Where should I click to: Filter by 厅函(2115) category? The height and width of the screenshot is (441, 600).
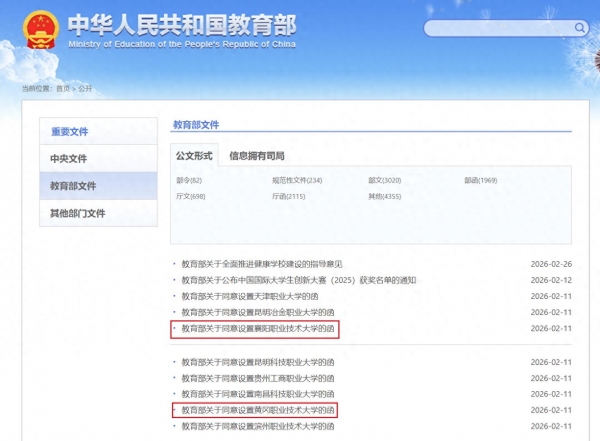click(292, 197)
